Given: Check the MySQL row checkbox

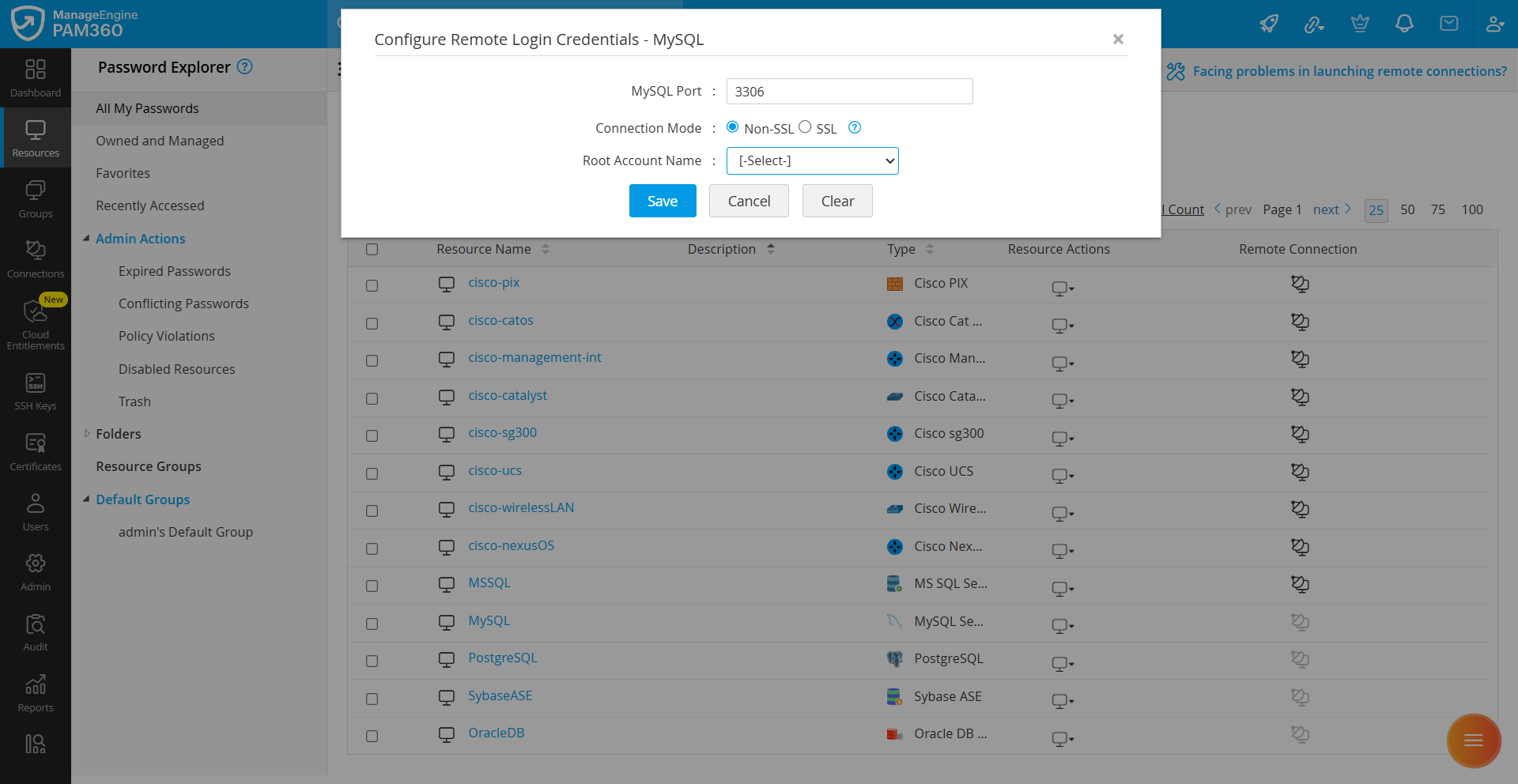Looking at the screenshot, I should [372, 624].
